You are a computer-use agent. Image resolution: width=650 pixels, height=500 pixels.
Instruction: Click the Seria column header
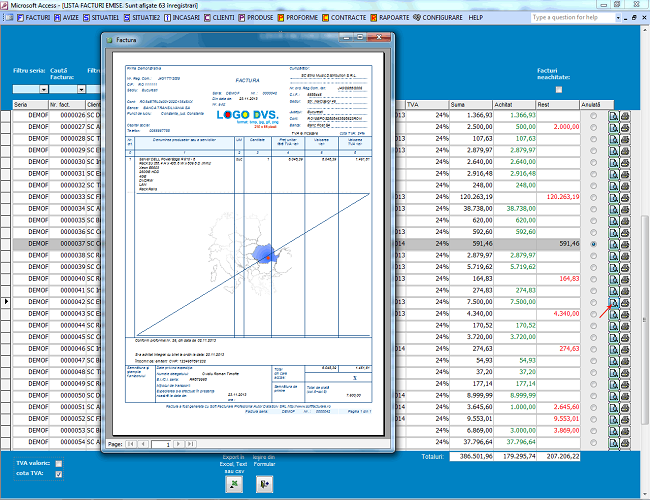pyautogui.click(x=30, y=104)
